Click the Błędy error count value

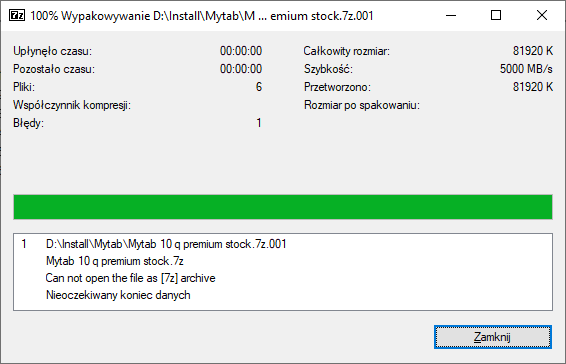click(259, 123)
